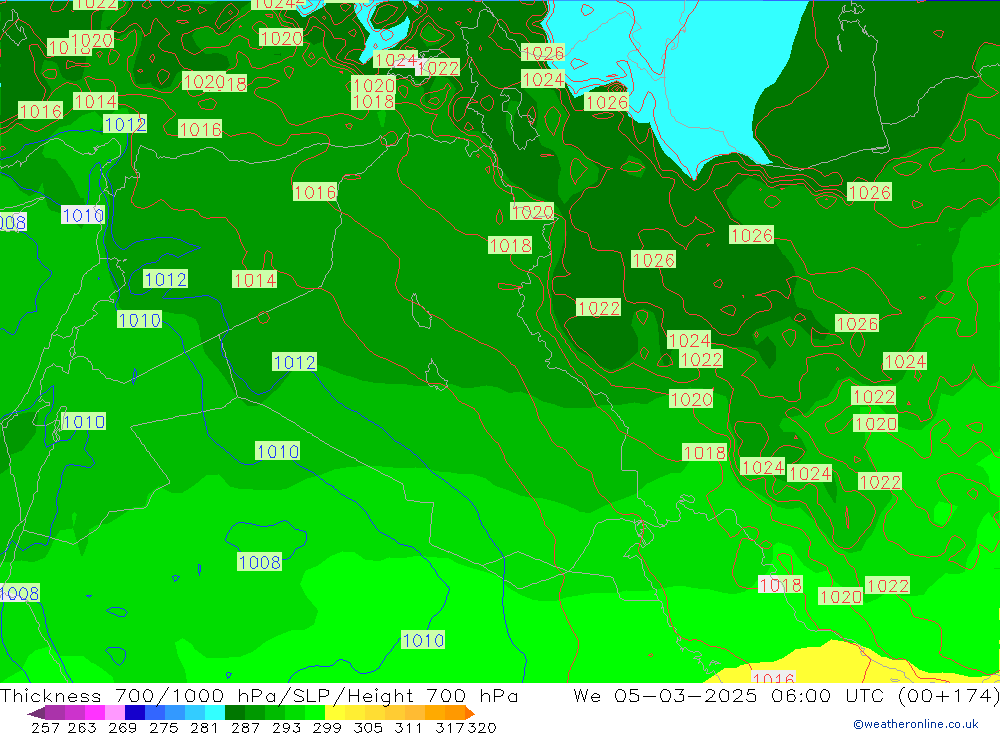Click the legend value 281
This screenshot has width=1000, height=733.
point(204,727)
